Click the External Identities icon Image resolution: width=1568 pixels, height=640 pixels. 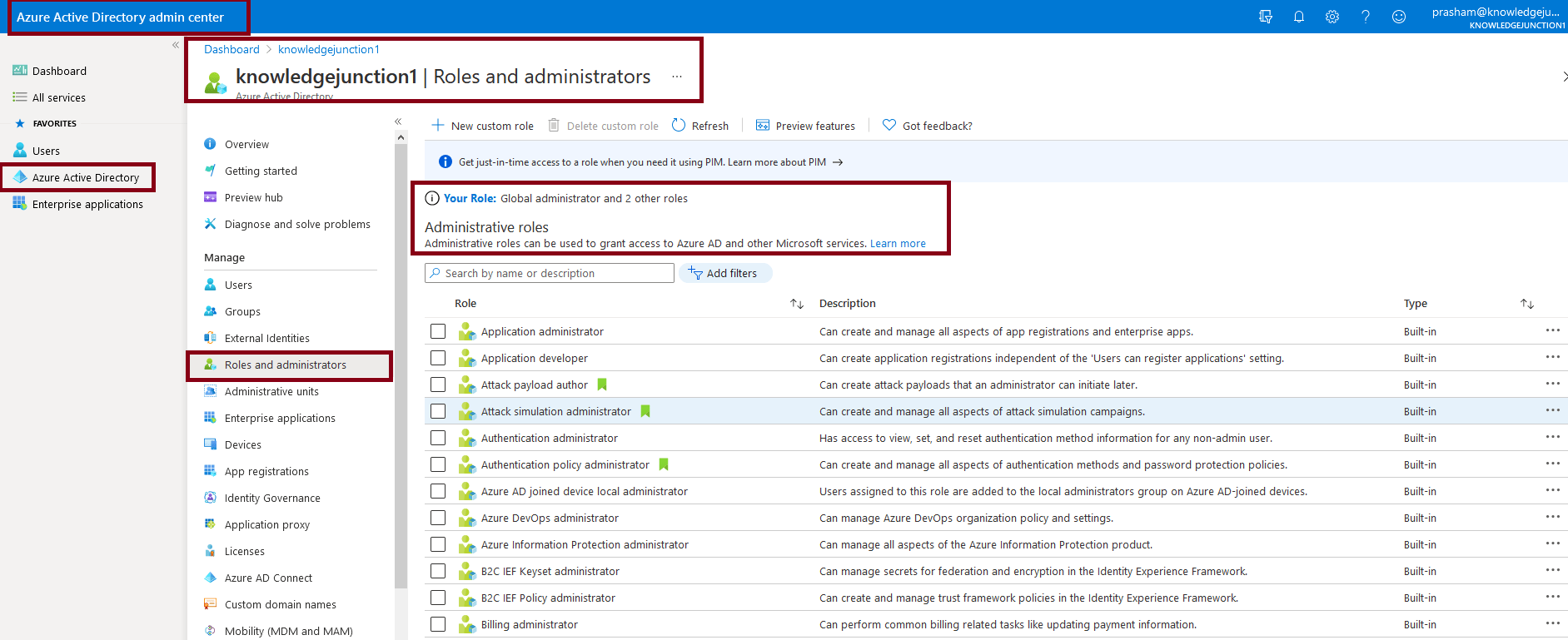tap(211, 338)
